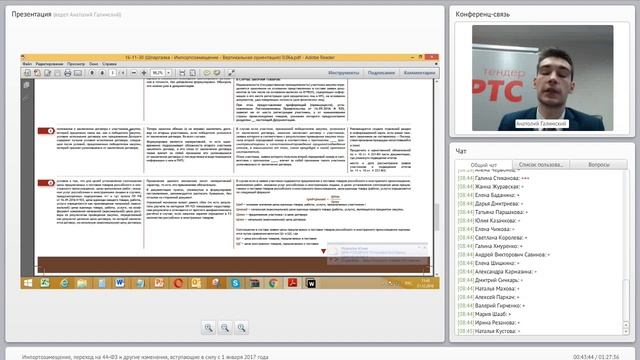
Task: Click the middle magnifier button under presentation
Action: tap(225, 328)
